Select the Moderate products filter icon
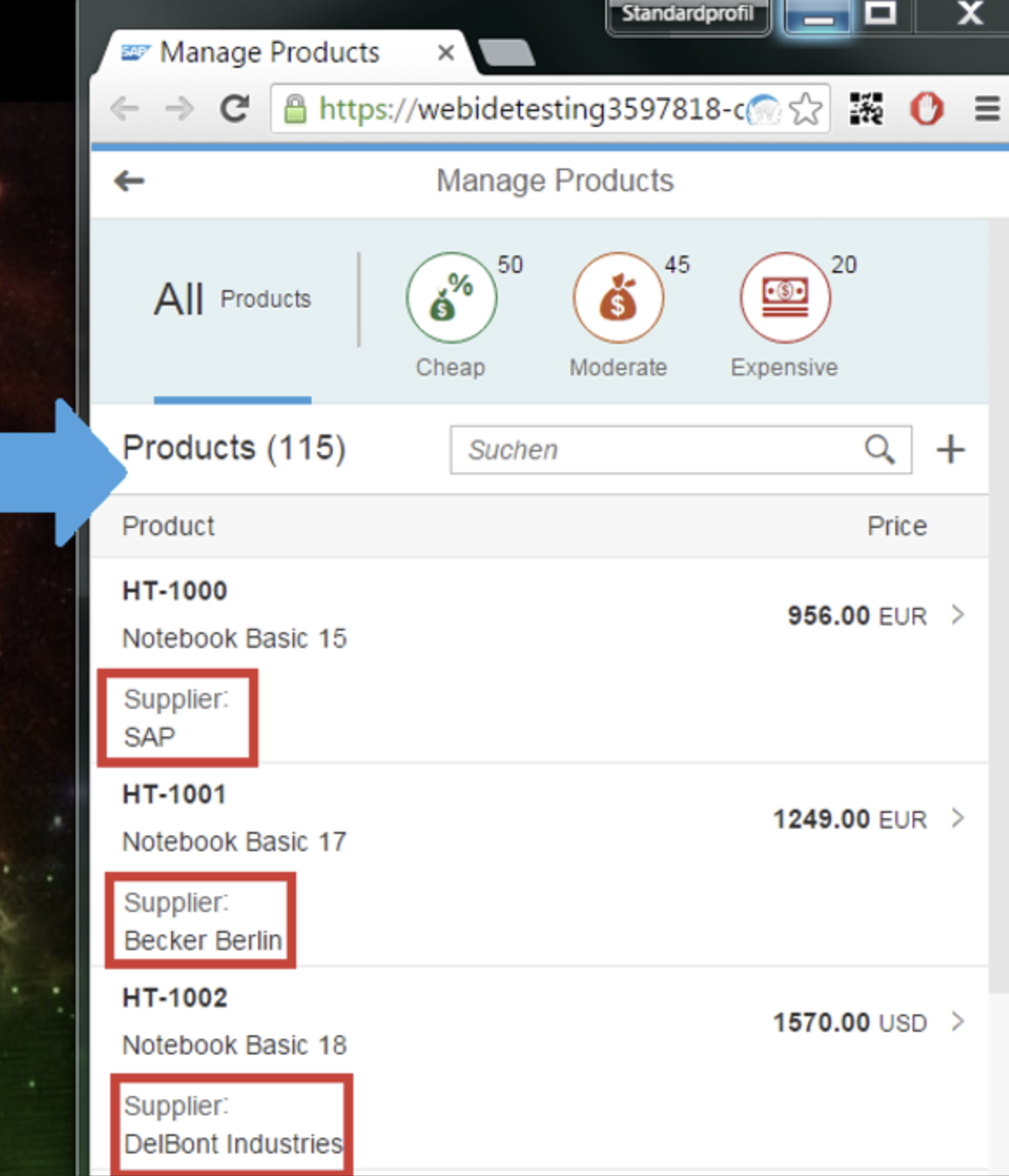 [x=618, y=298]
